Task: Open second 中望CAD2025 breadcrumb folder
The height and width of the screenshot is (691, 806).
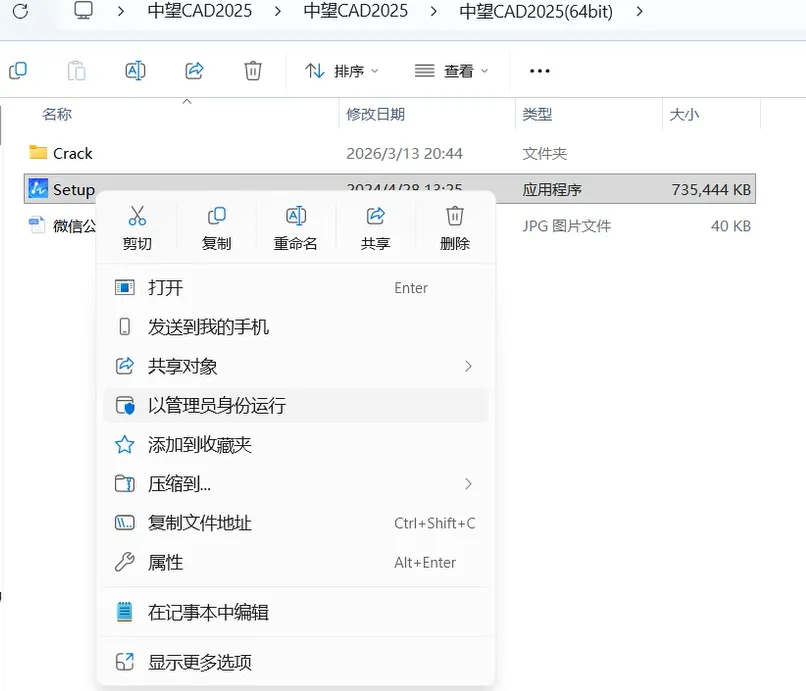Action: (356, 11)
